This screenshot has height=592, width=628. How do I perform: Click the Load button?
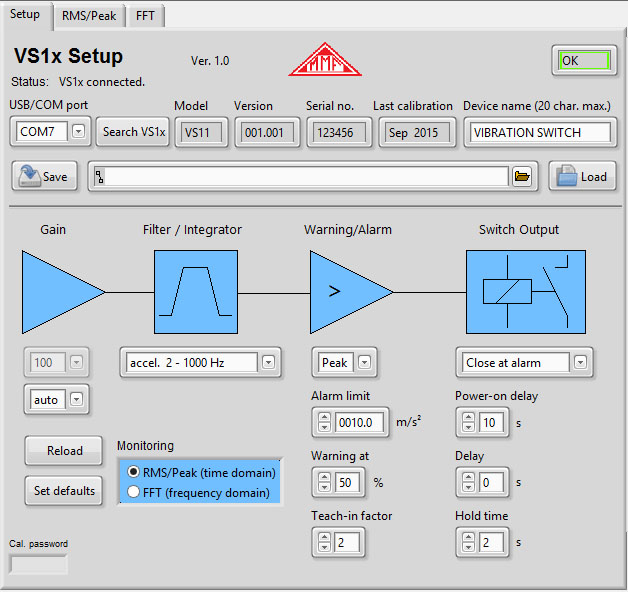click(x=583, y=176)
